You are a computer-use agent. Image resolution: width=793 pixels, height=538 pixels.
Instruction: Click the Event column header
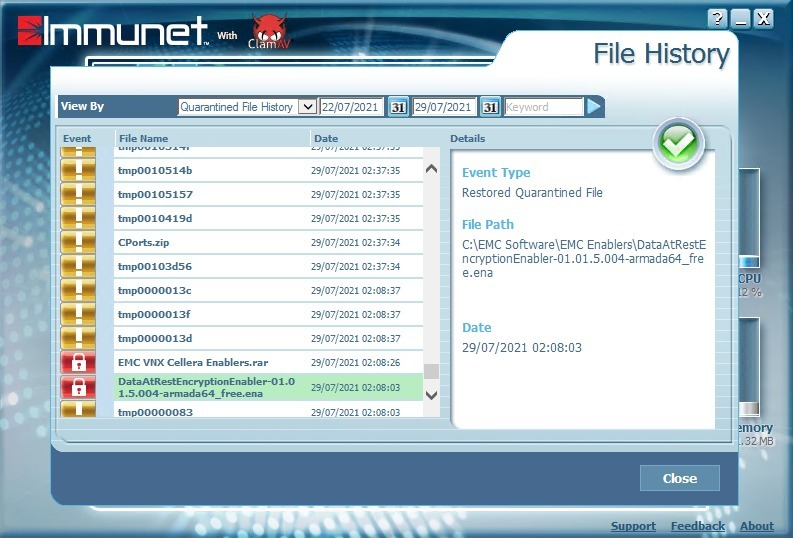[x=77, y=139]
